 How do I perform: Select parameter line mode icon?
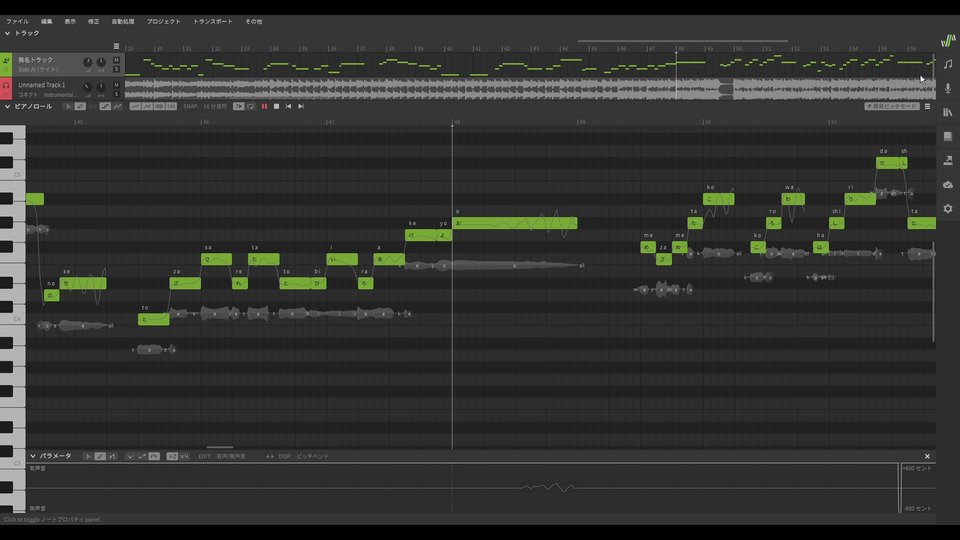point(142,456)
